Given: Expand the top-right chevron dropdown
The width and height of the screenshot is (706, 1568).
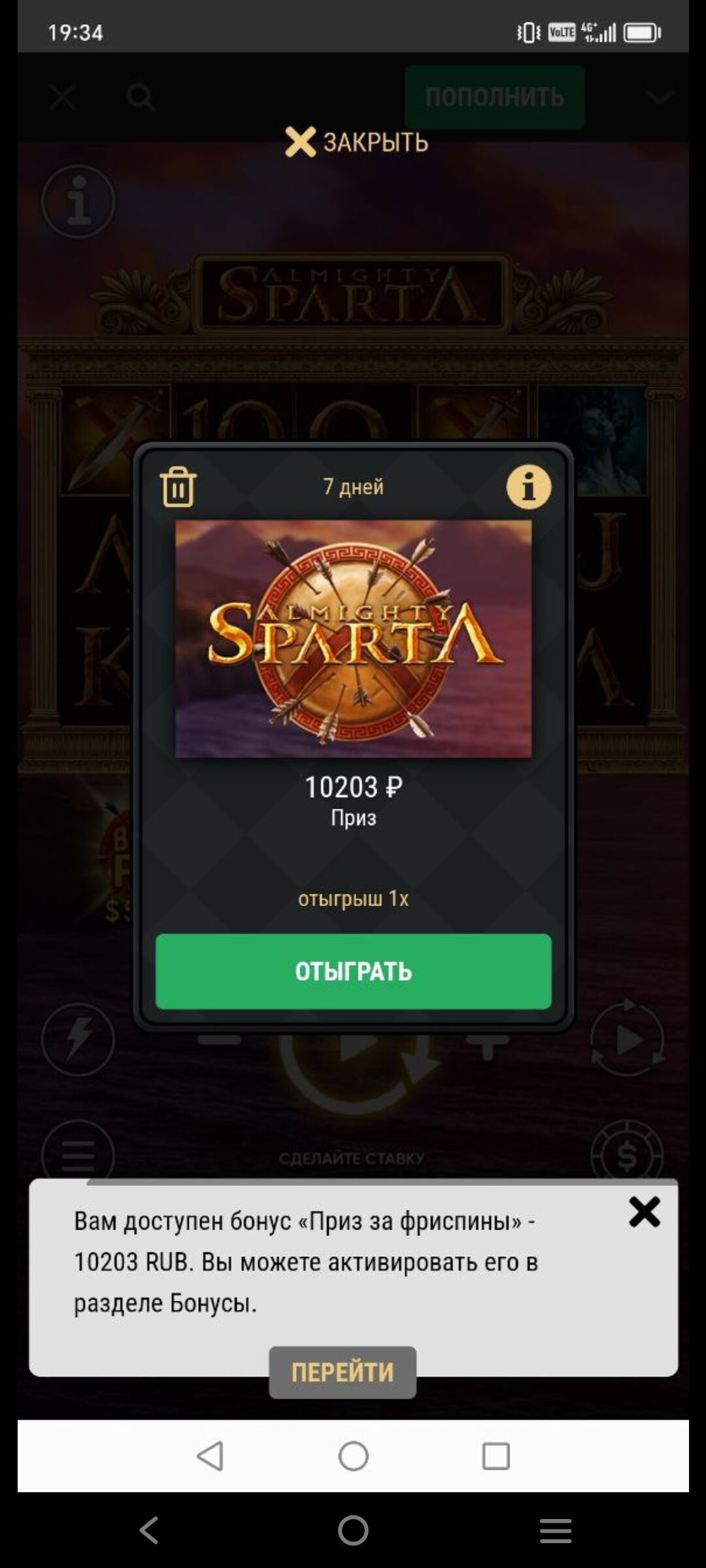Looking at the screenshot, I should pyautogui.click(x=659, y=97).
